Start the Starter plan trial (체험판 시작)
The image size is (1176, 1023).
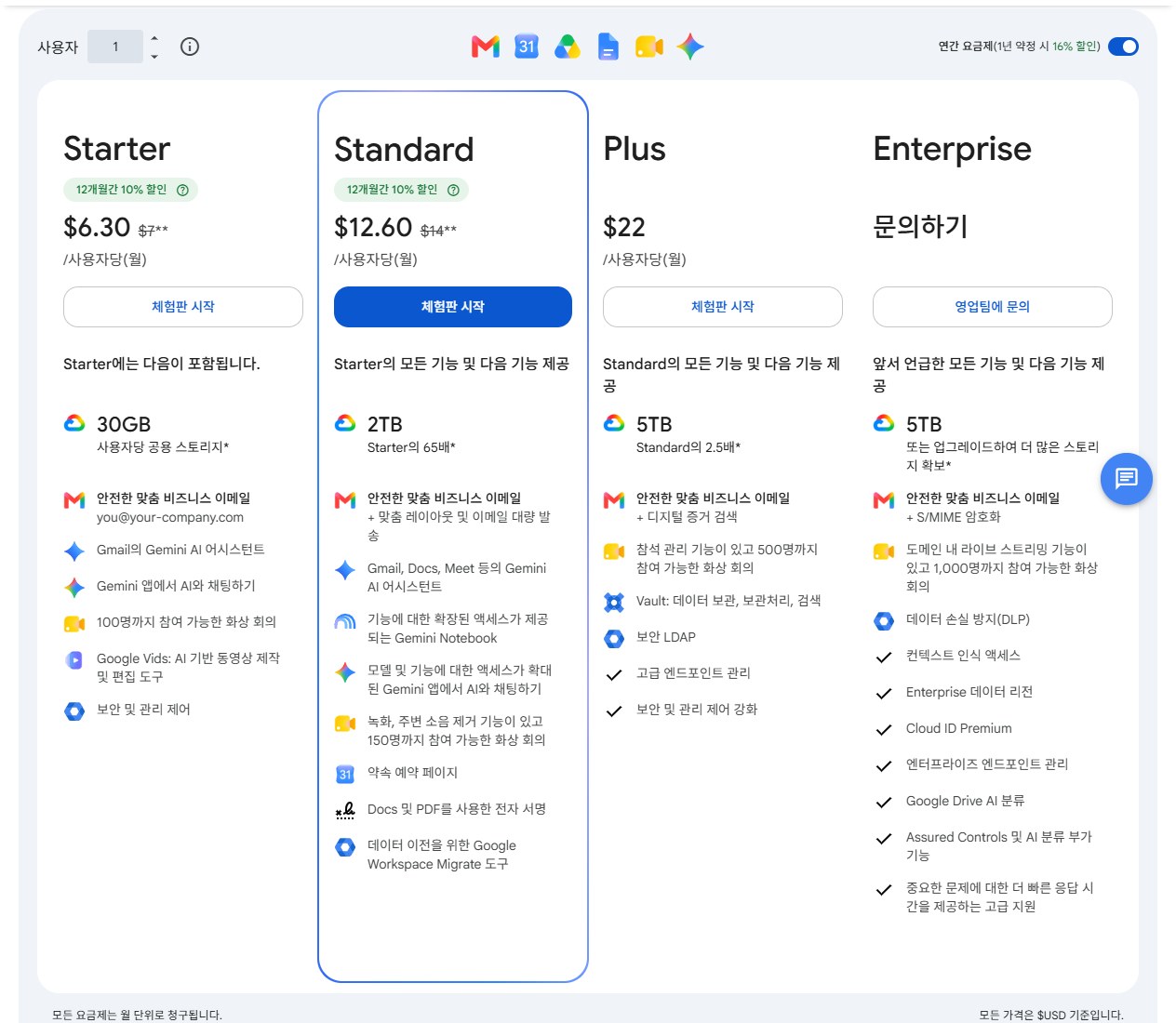(183, 307)
